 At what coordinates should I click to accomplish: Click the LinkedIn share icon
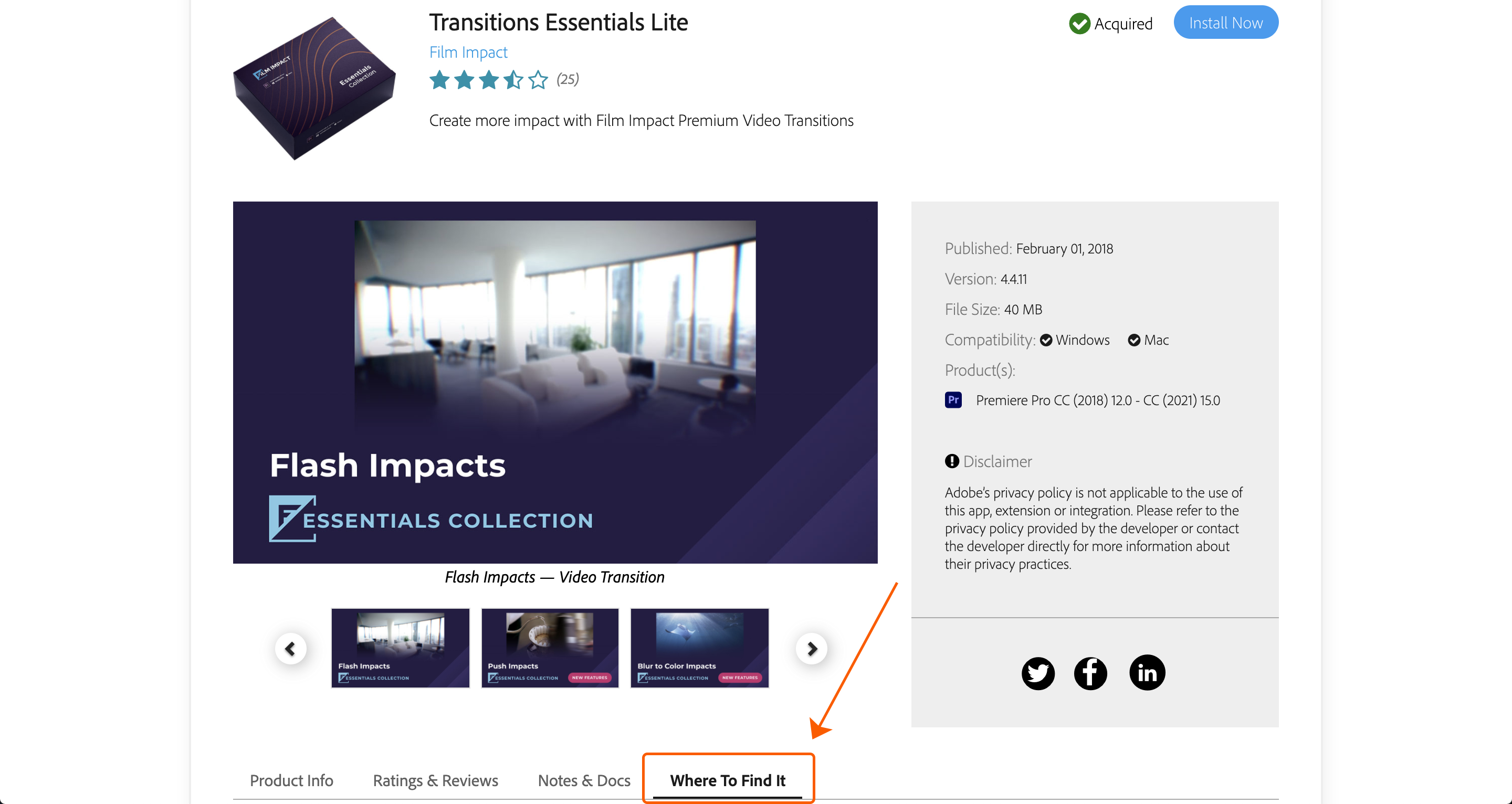click(1148, 672)
